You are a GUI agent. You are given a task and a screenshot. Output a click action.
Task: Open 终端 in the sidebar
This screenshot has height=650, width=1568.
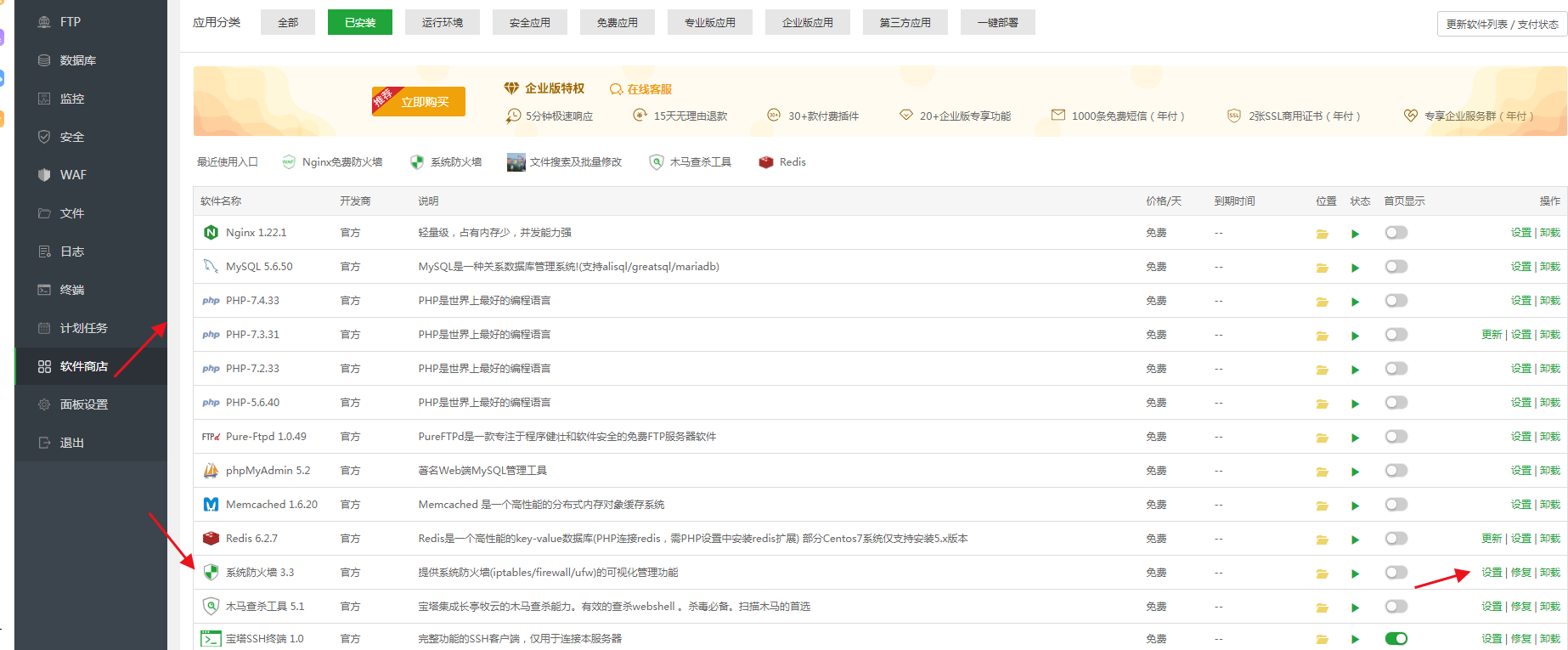[91, 290]
